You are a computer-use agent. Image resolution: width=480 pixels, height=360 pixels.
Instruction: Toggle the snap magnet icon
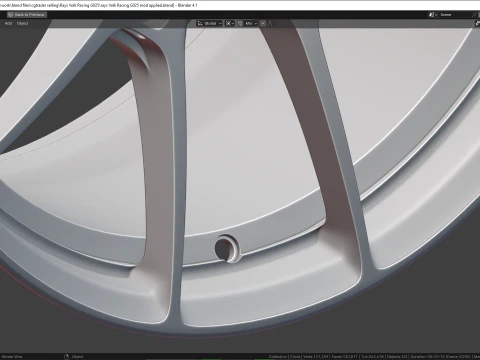pyautogui.click(x=240, y=23)
